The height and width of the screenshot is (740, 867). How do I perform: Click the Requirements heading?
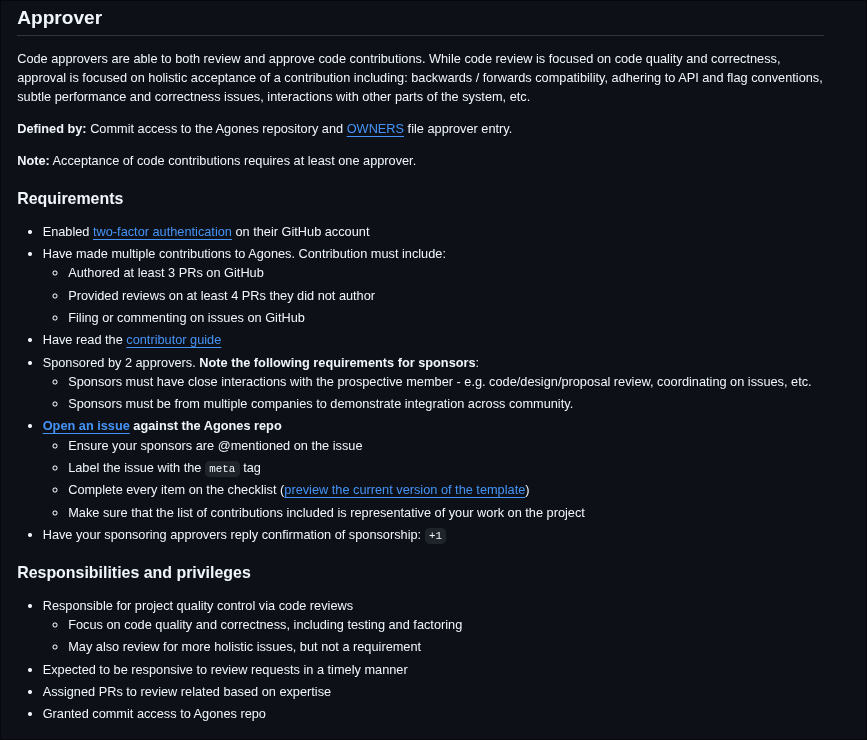coord(70,199)
